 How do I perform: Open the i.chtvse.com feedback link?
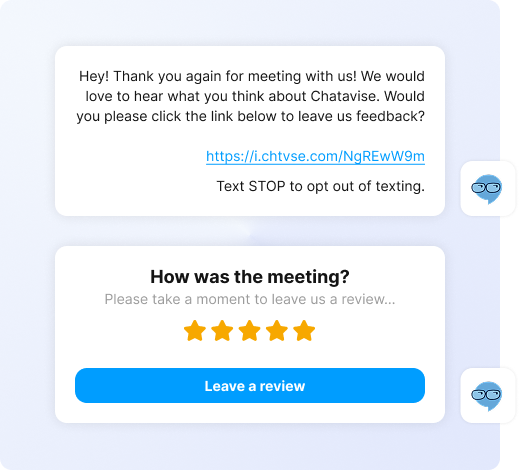point(315,156)
